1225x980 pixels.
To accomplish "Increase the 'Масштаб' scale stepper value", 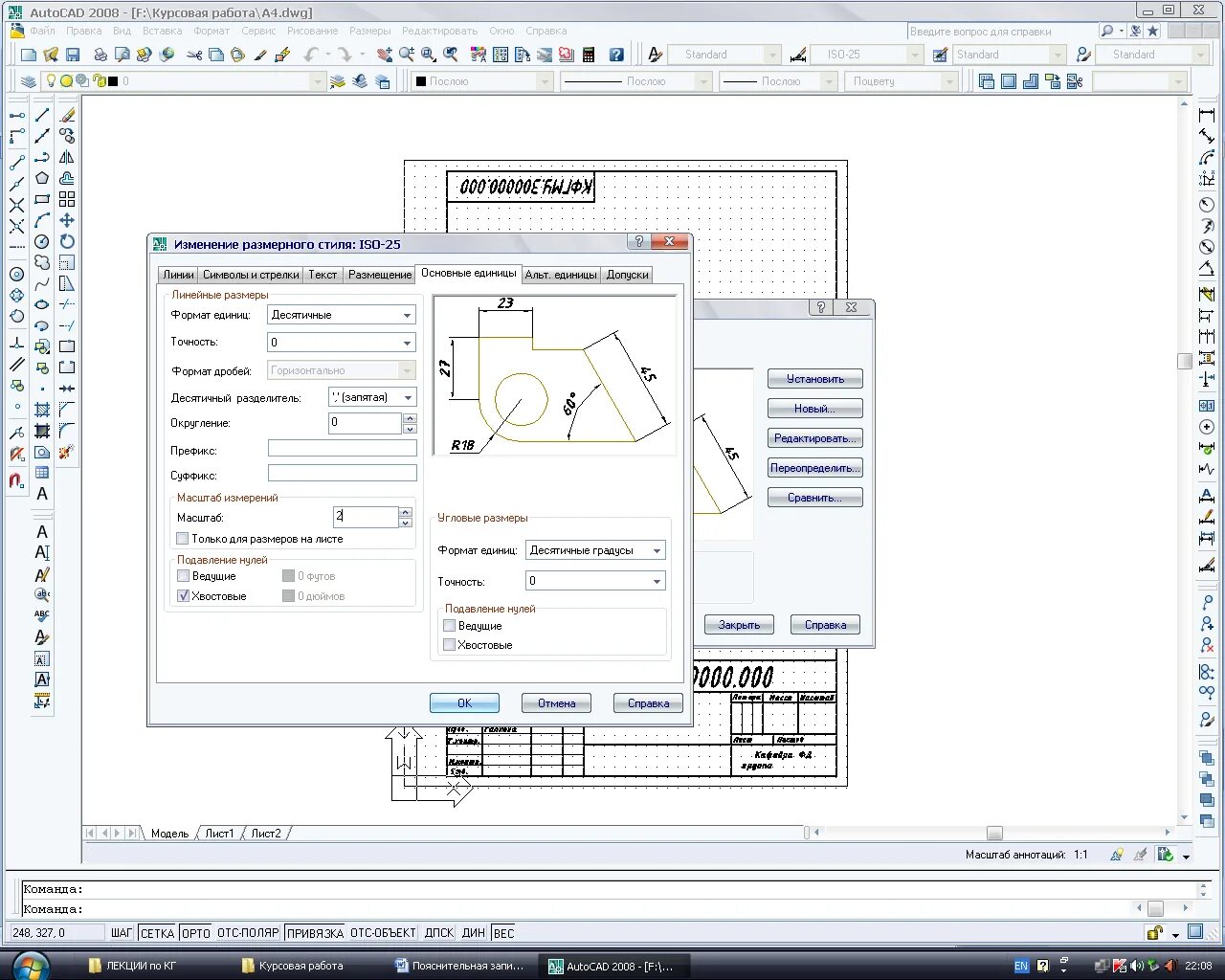I will (x=406, y=512).
